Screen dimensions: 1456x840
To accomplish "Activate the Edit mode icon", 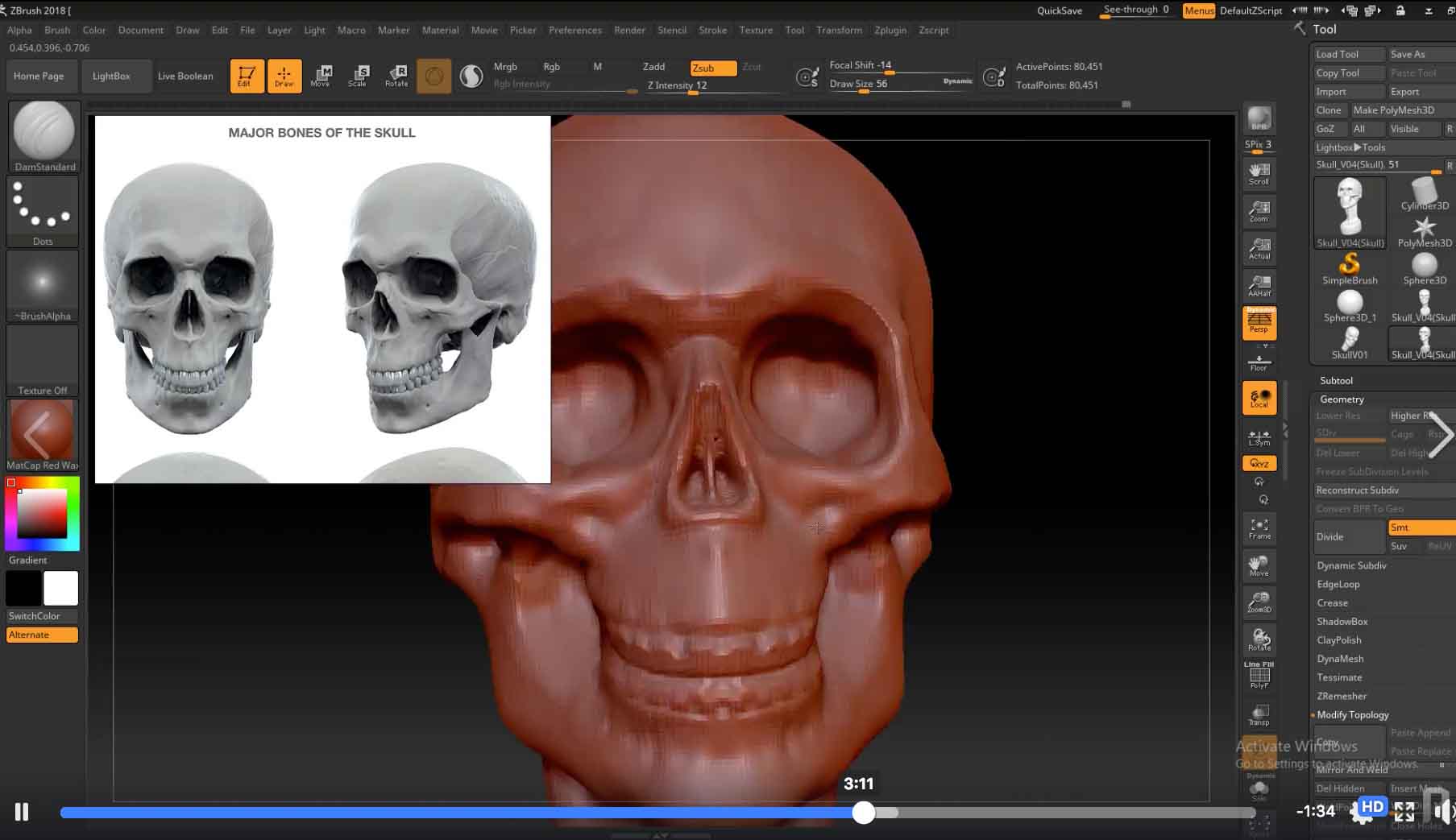I will [x=247, y=76].
